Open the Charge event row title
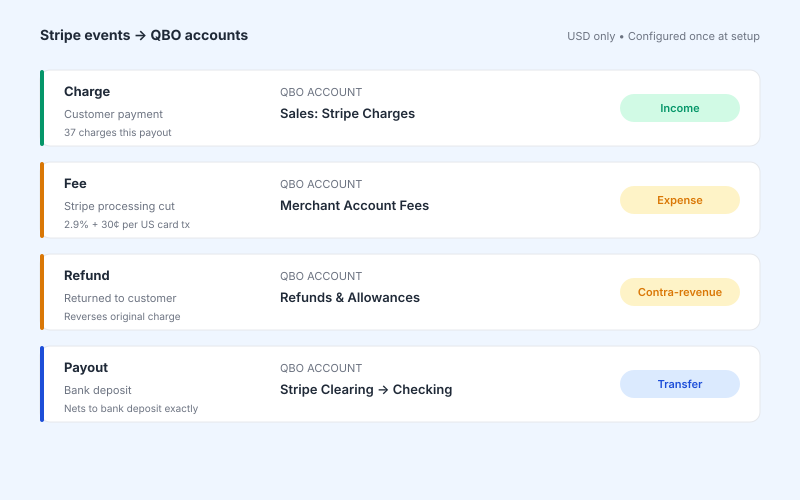800x500 pixels. pos(87,91)
